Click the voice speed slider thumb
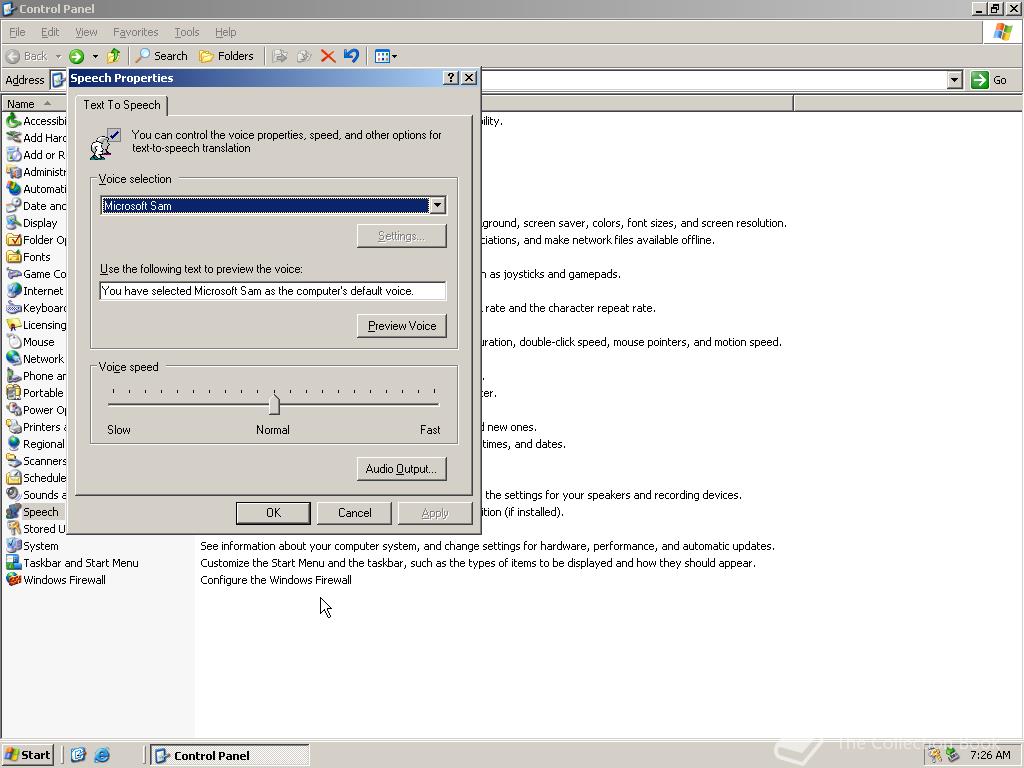The image size is (1024, 768). (x=274, y=405)
